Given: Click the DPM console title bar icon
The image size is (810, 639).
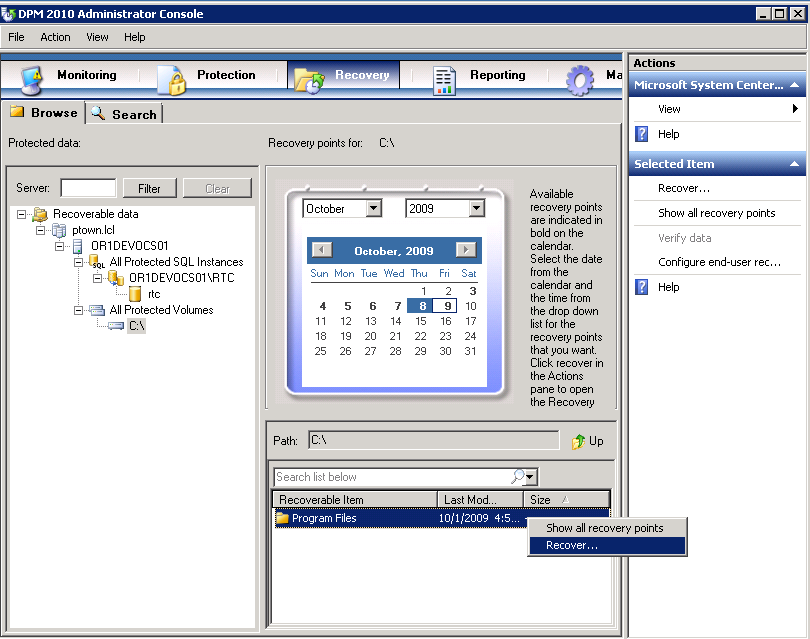Looking at the screenshot, I should [x=8, y=14].
